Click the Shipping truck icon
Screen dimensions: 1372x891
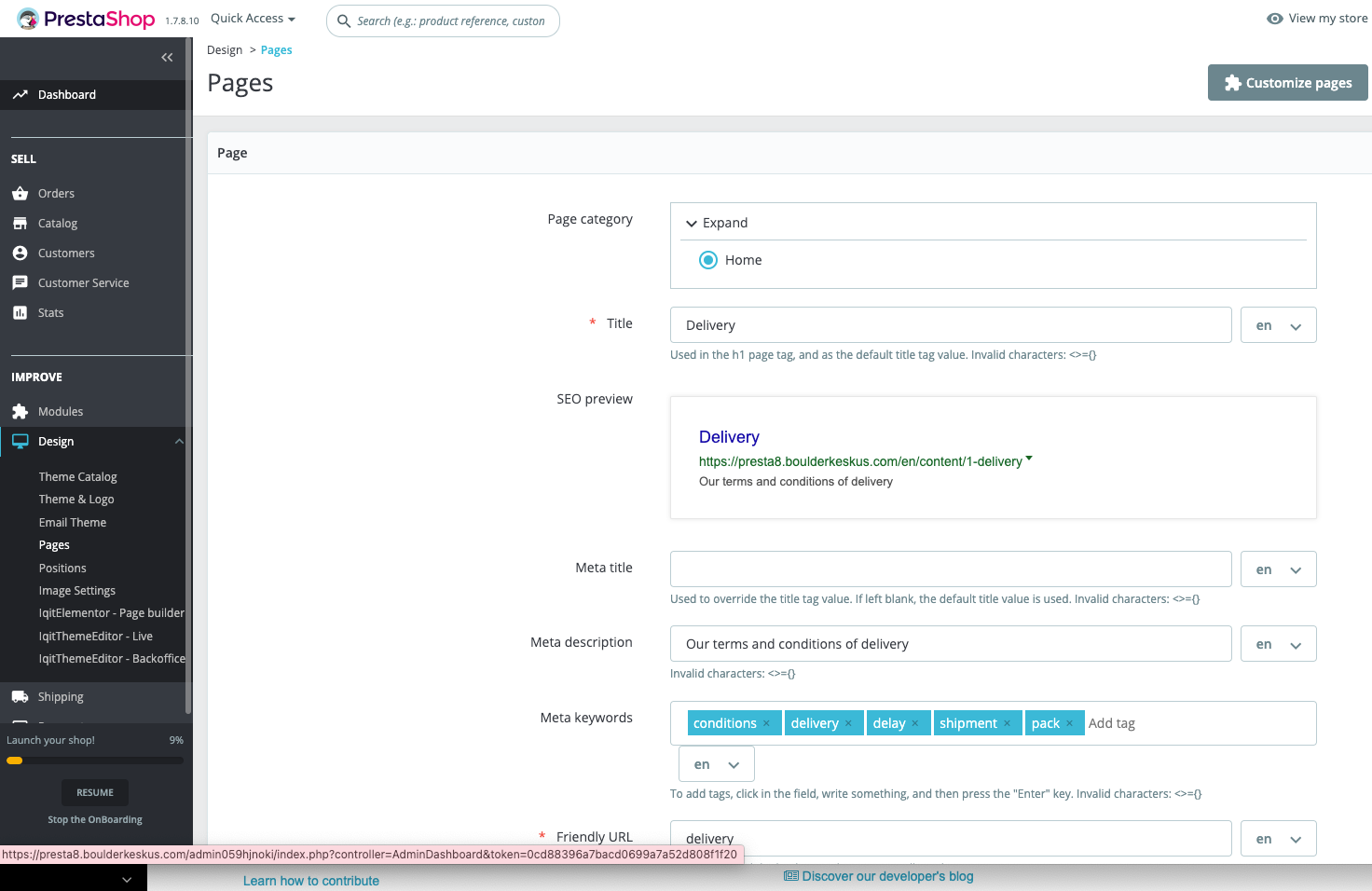[20, 696]
